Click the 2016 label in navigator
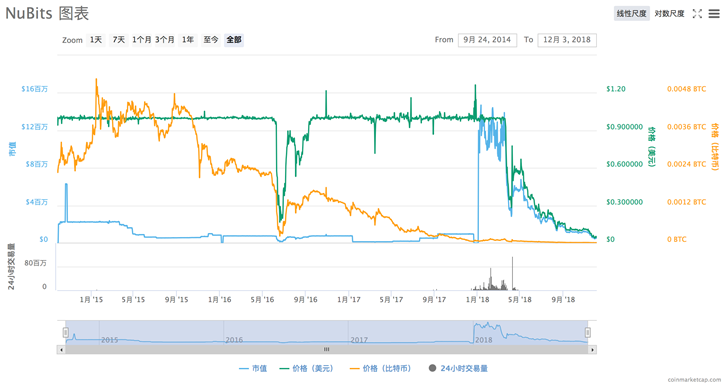The width and height of the screenshot is (725, 386). 234,340
